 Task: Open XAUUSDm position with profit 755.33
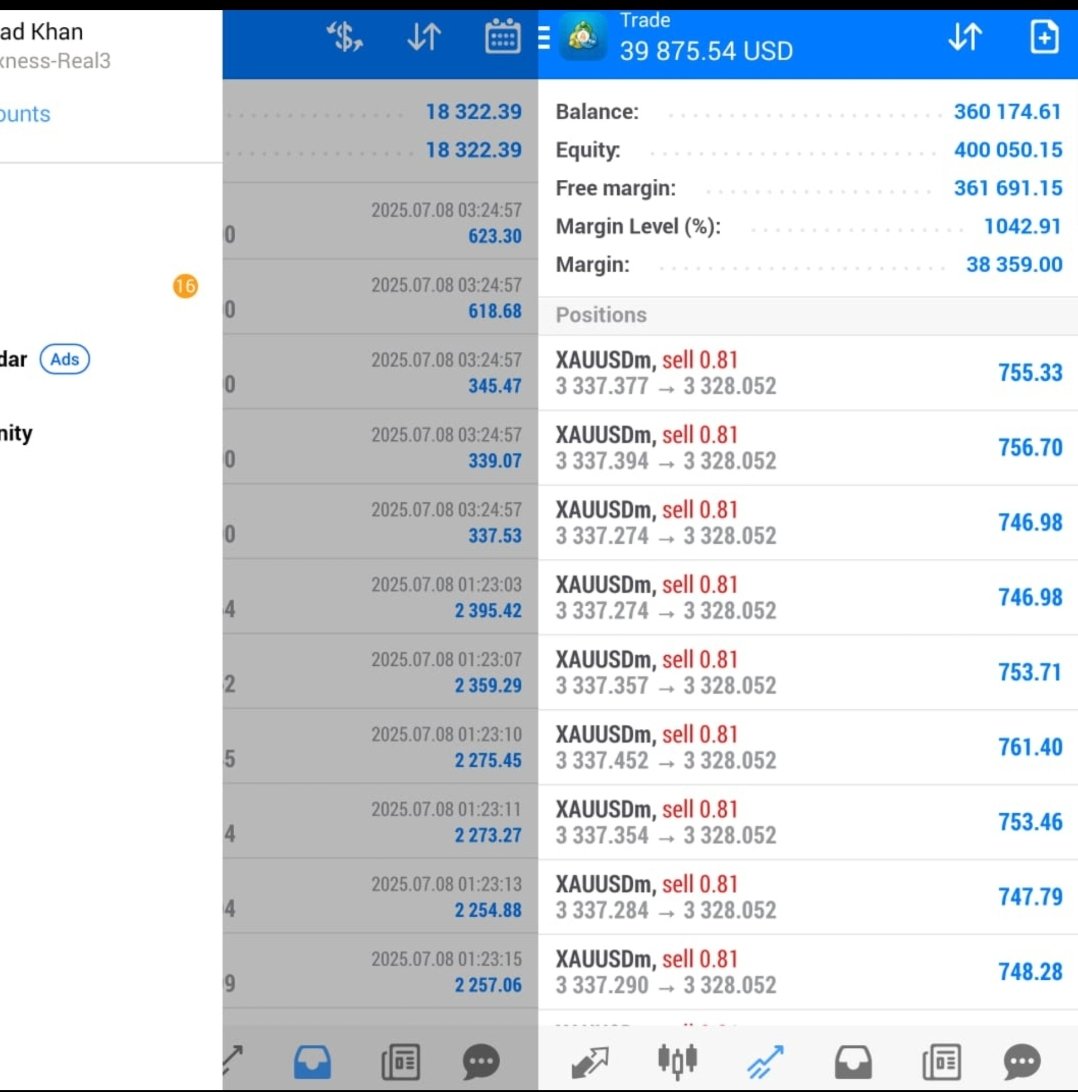click(808, 373)
